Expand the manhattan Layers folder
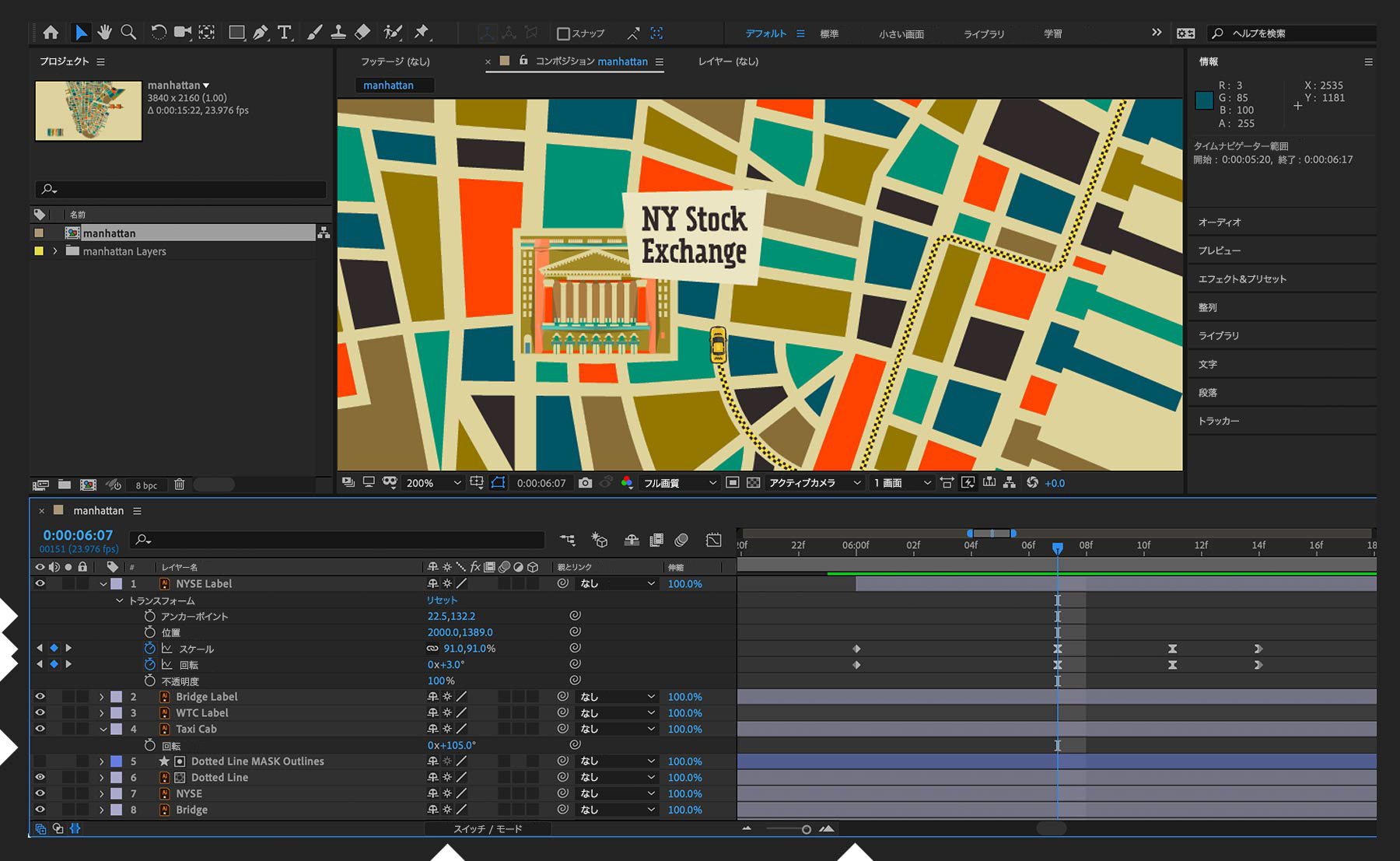The height and width of the screenshot is (861, 1400). (55, 251)
